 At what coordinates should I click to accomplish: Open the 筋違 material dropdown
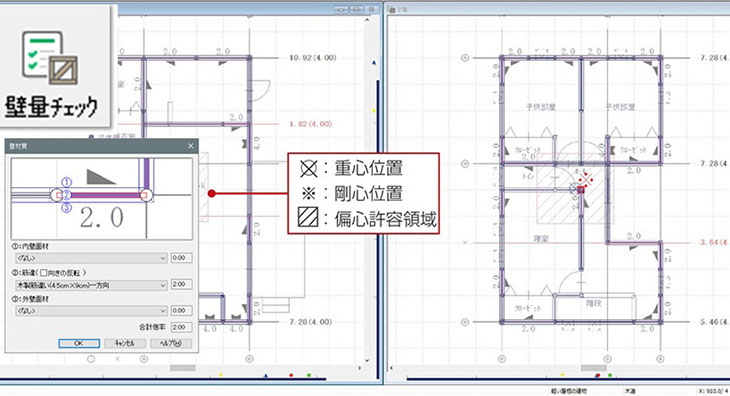(91, 285)
